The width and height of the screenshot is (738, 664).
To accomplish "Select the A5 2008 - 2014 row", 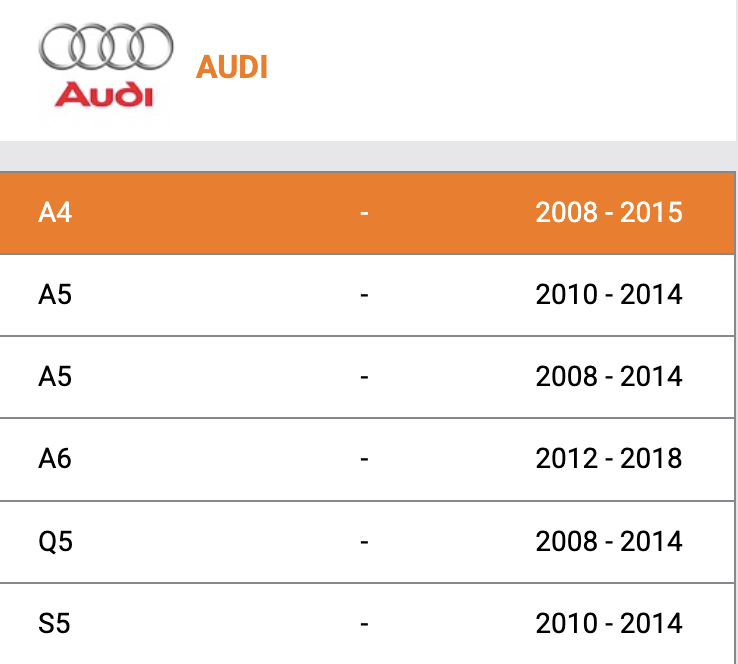I will [367, 377].
